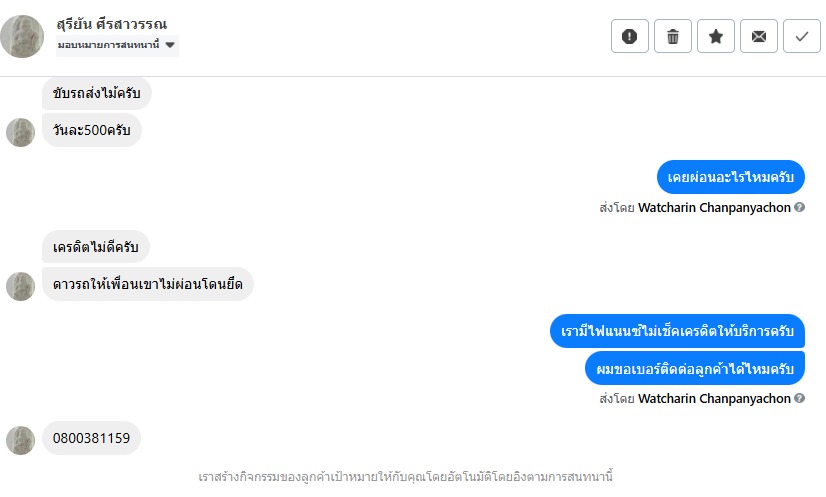
Task: Mark conversation unread with envelope icon
Action: [758, 36]
